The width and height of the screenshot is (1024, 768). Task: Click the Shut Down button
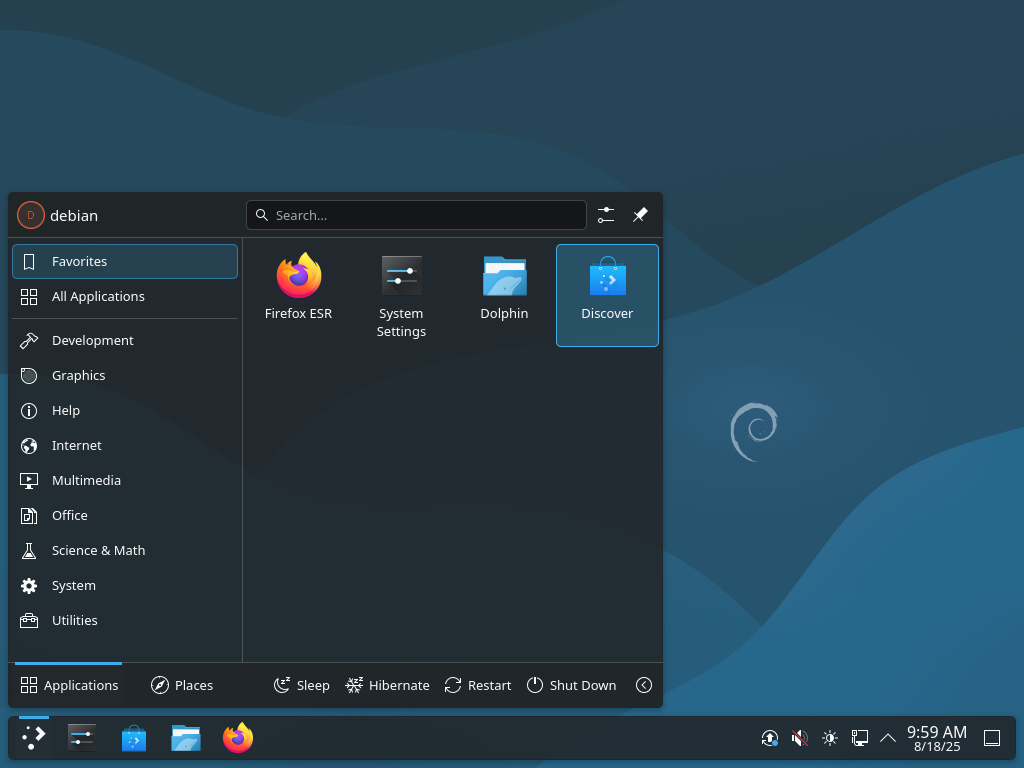571,685
